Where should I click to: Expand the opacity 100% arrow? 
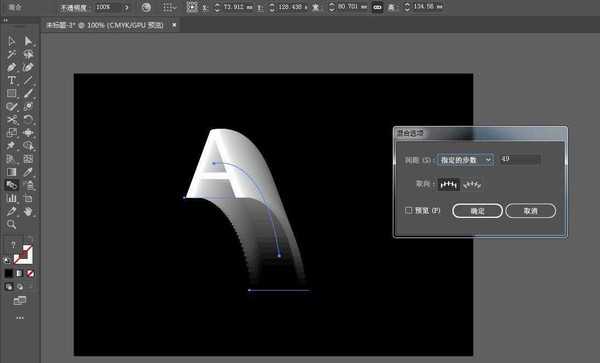tap(127, 7)
